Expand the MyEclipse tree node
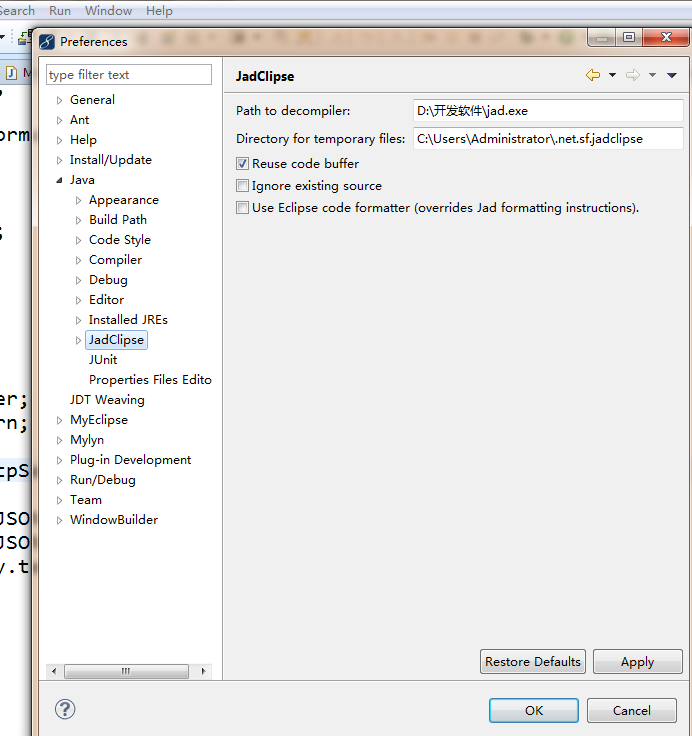Screen dimensions: 692x736 (x=59, y=420)
